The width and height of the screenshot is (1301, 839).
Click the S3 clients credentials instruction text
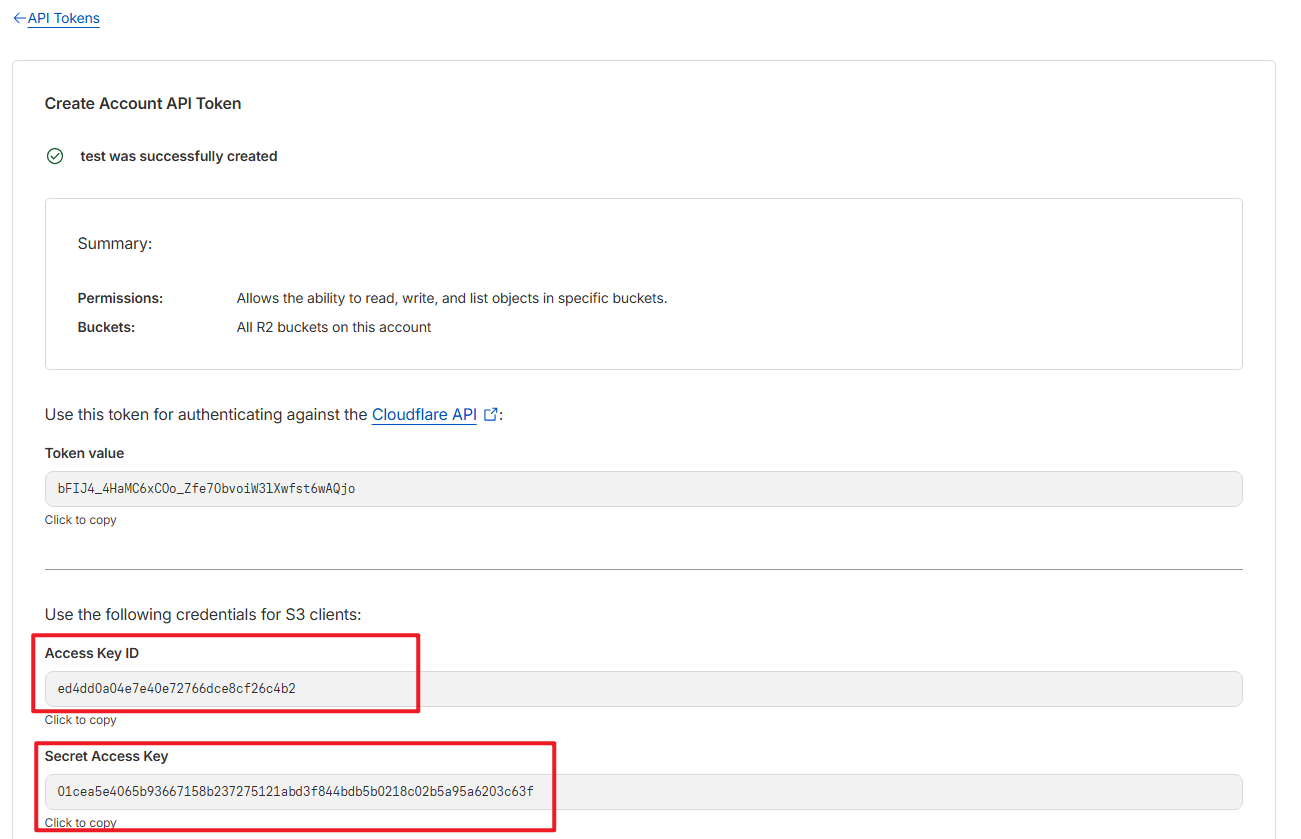coord(203,614)
